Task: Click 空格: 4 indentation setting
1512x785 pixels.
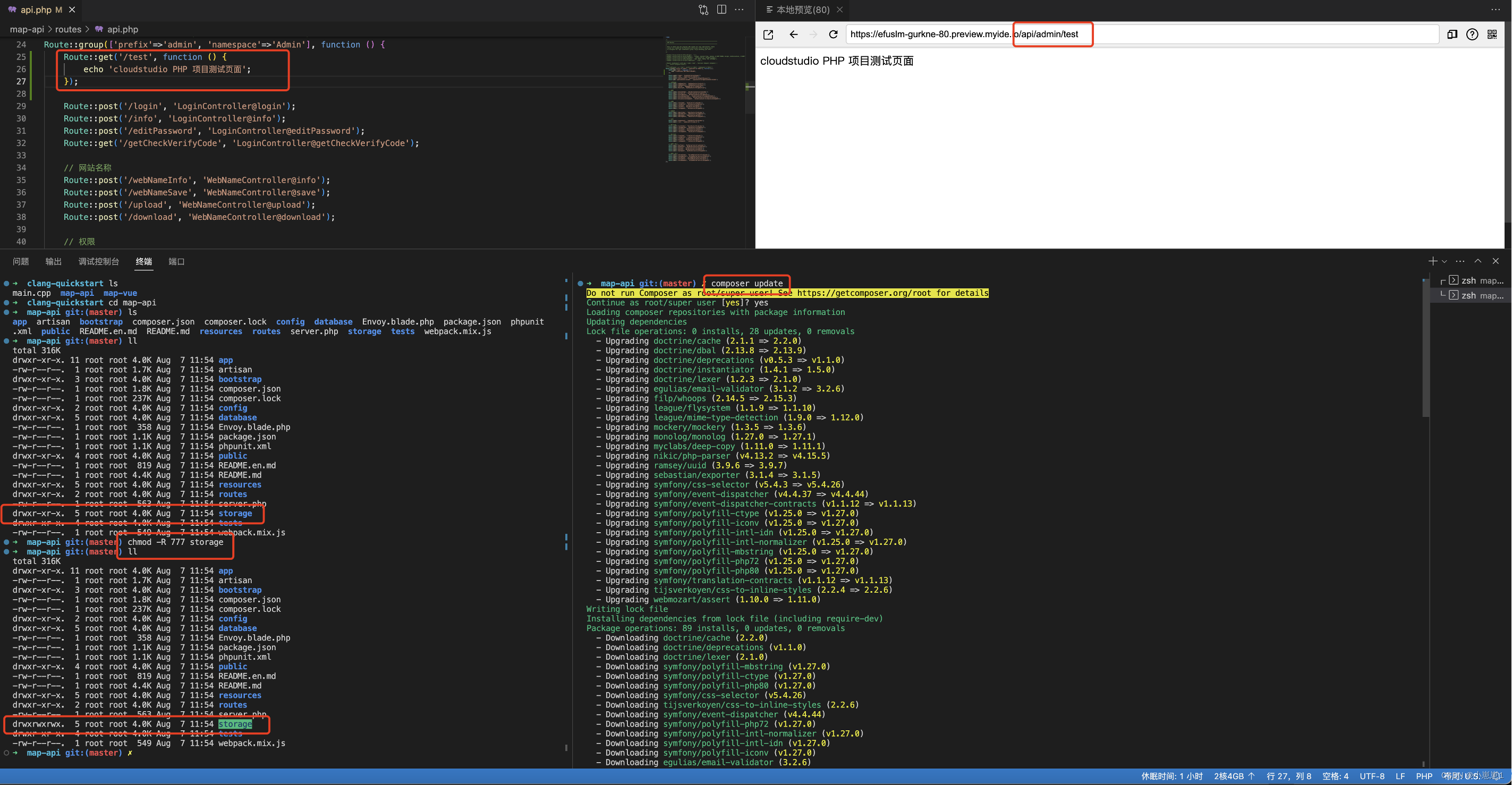Action: pyautogui.click(x=1335, y=776)
